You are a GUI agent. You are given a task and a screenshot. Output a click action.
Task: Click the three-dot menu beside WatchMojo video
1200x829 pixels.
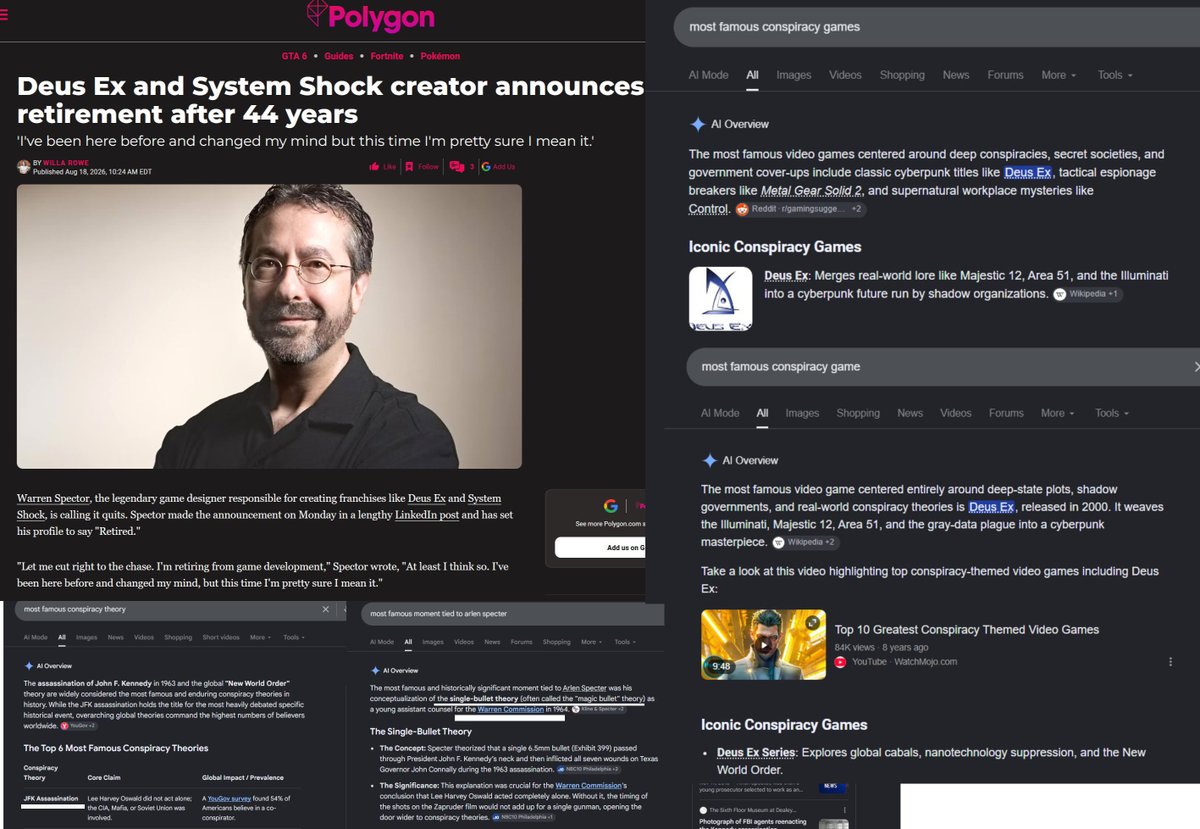[x=1170, y=661]
